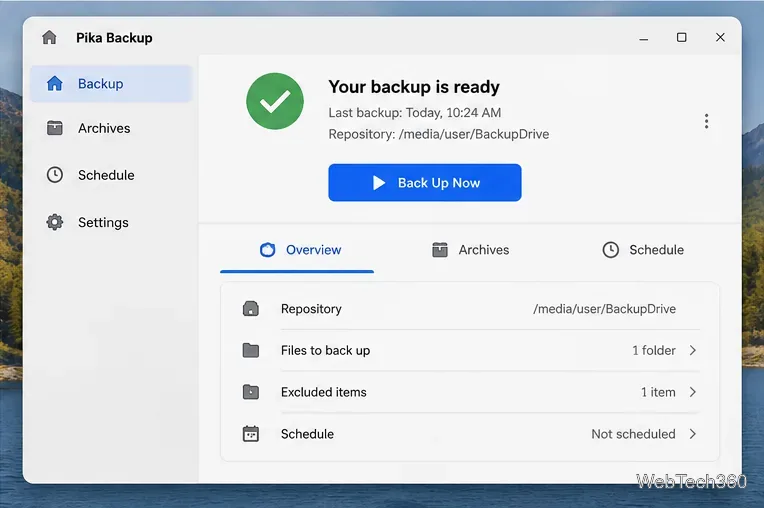Click the archive box icon in sidebar
764x508 pixels.
pos(55,128)
